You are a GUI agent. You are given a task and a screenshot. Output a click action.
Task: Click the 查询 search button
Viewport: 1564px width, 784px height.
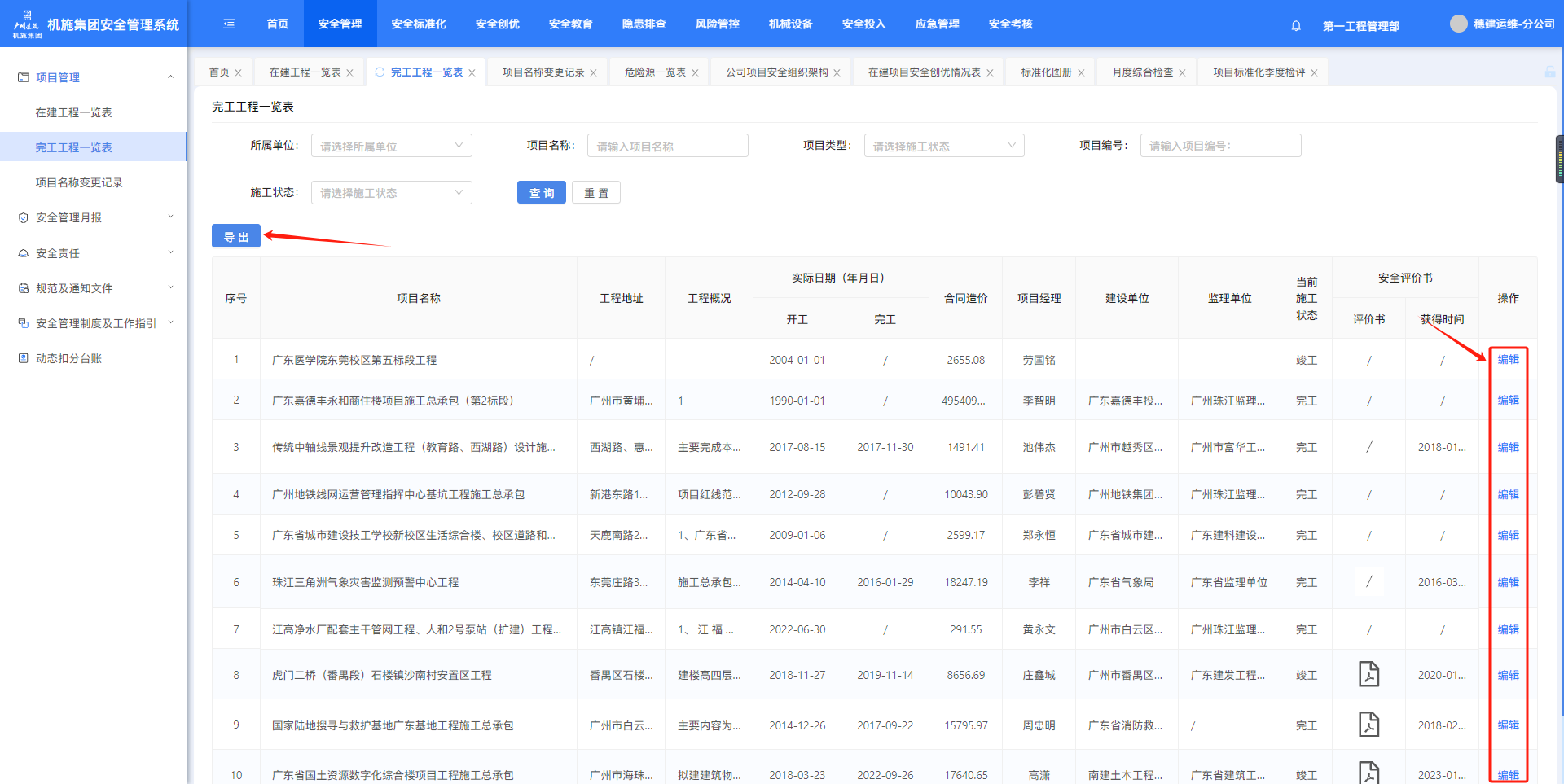(x=541, y=193)
